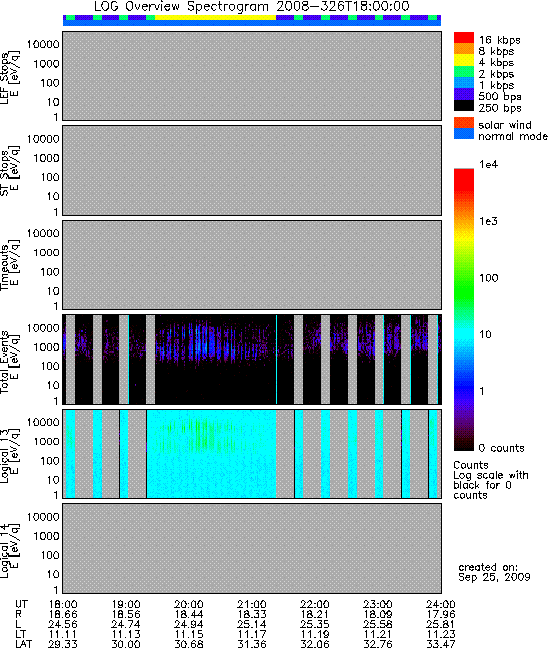548x648 pixels.
Task: Click the orange-red solar wind mode swatch
Action: coord(464,123)
